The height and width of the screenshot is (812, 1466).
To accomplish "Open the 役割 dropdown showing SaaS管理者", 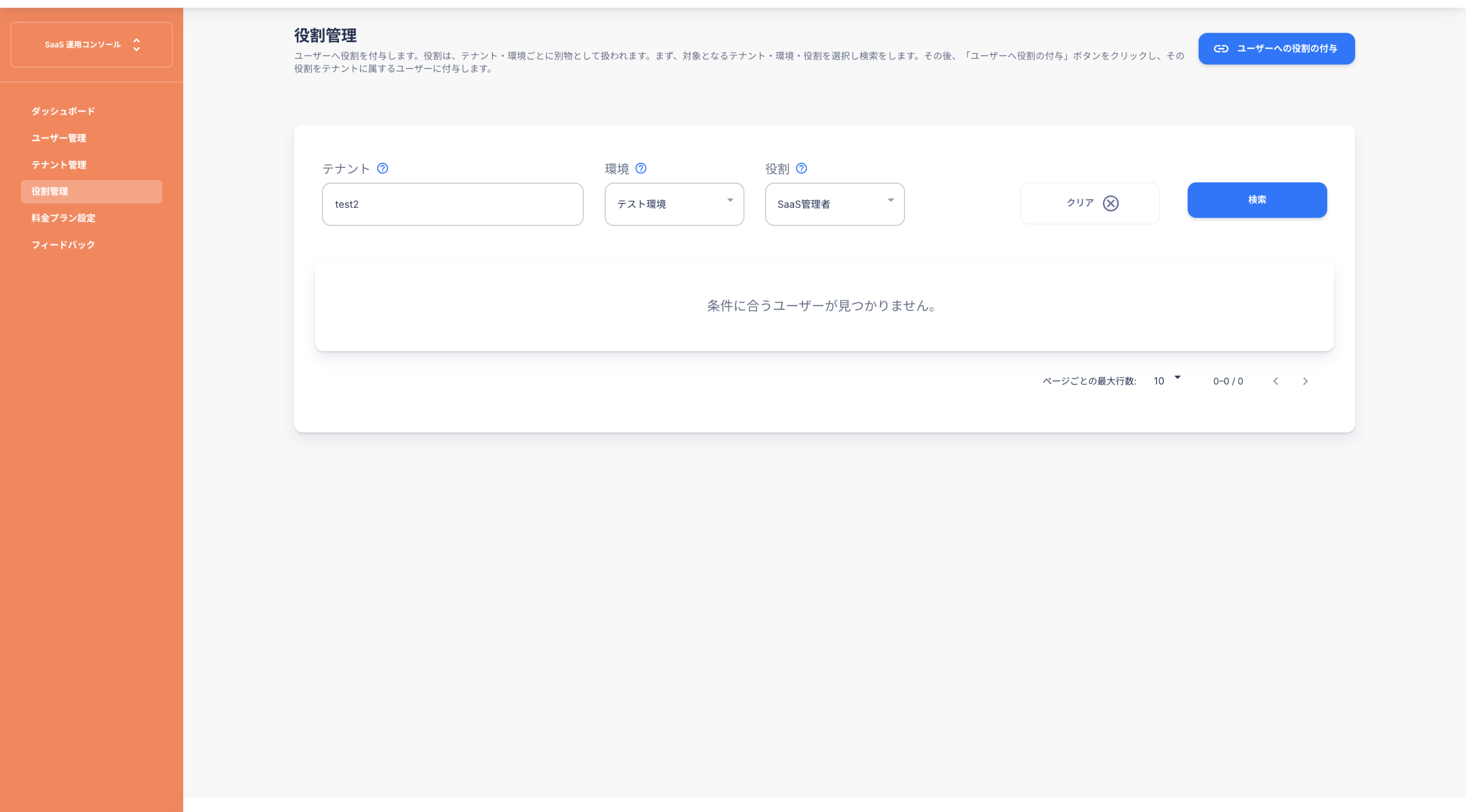I will point(834,204).
